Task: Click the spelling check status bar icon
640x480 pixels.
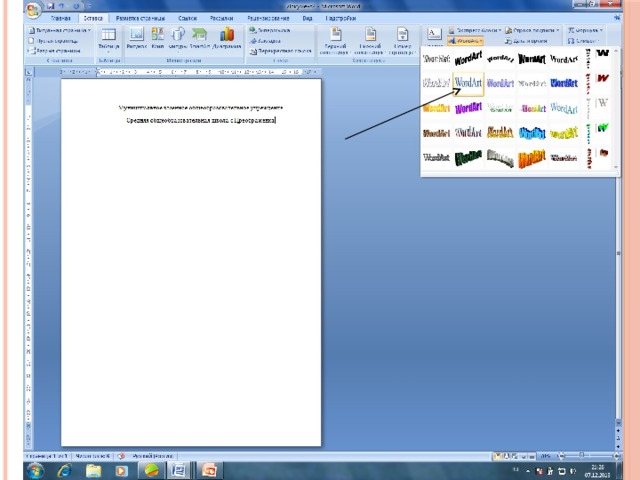Action: 121,456
